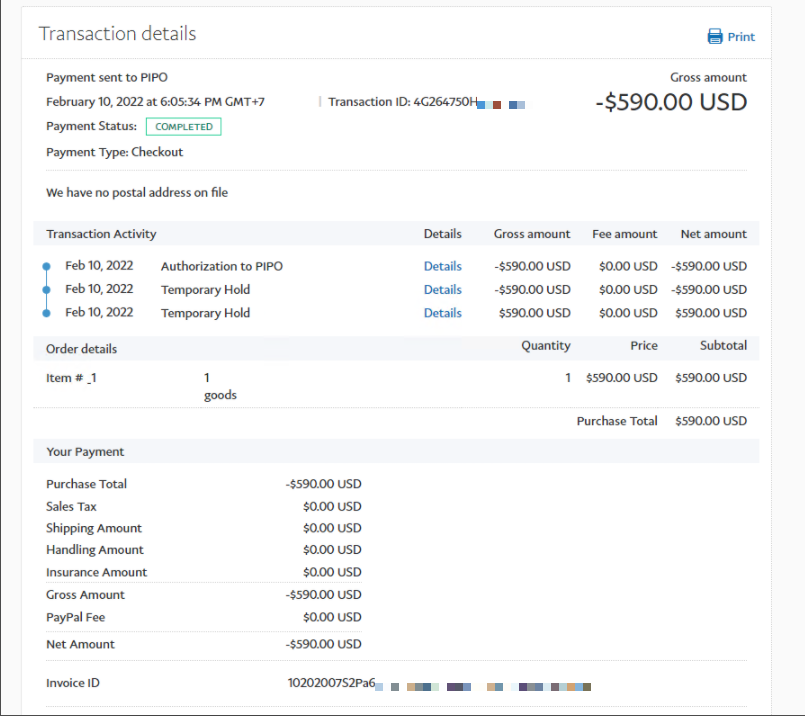Screen dimensions: 805x716
Task: Open Details for the -$590.00 Temporary Hold
Action: point(442,290)
